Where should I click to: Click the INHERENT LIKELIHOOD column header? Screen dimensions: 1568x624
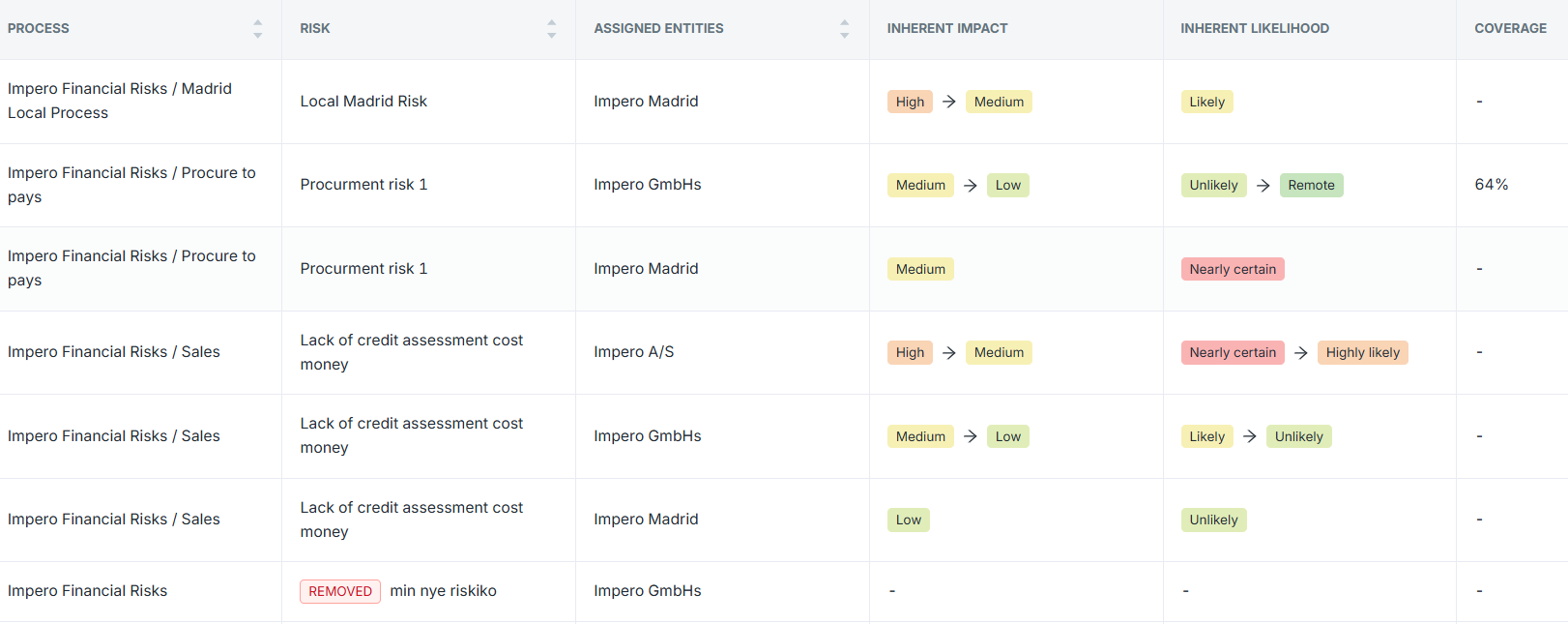[x=1255, y=29]
